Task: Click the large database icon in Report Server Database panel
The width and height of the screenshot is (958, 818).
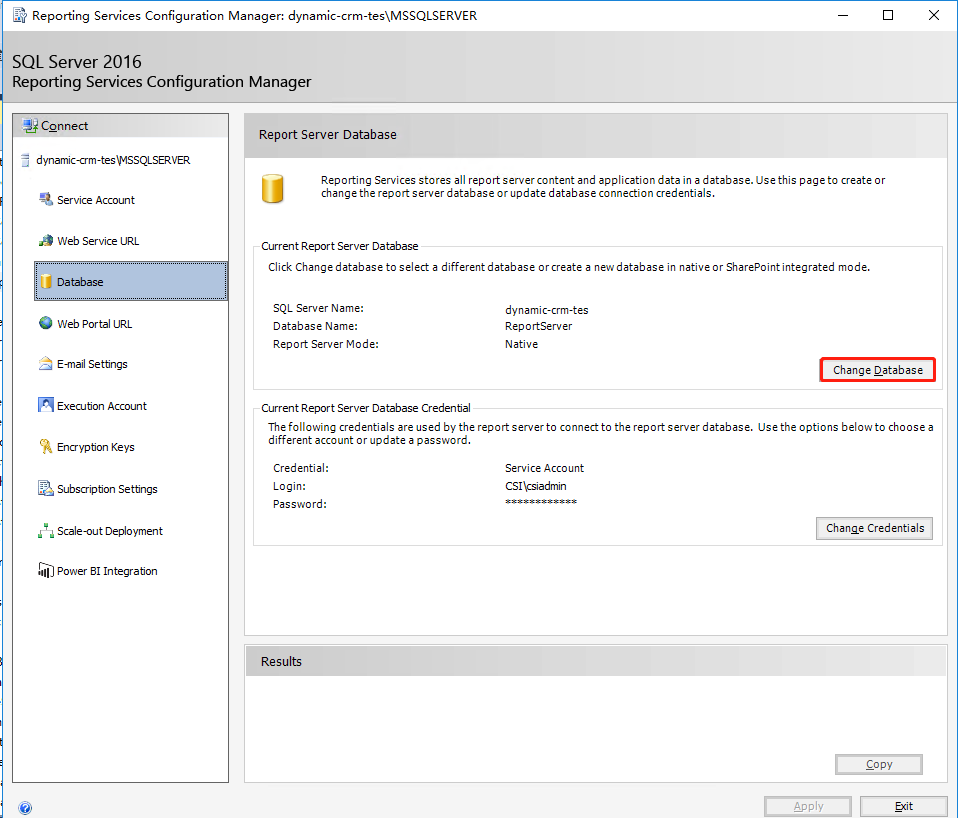Action: point(272,188)
